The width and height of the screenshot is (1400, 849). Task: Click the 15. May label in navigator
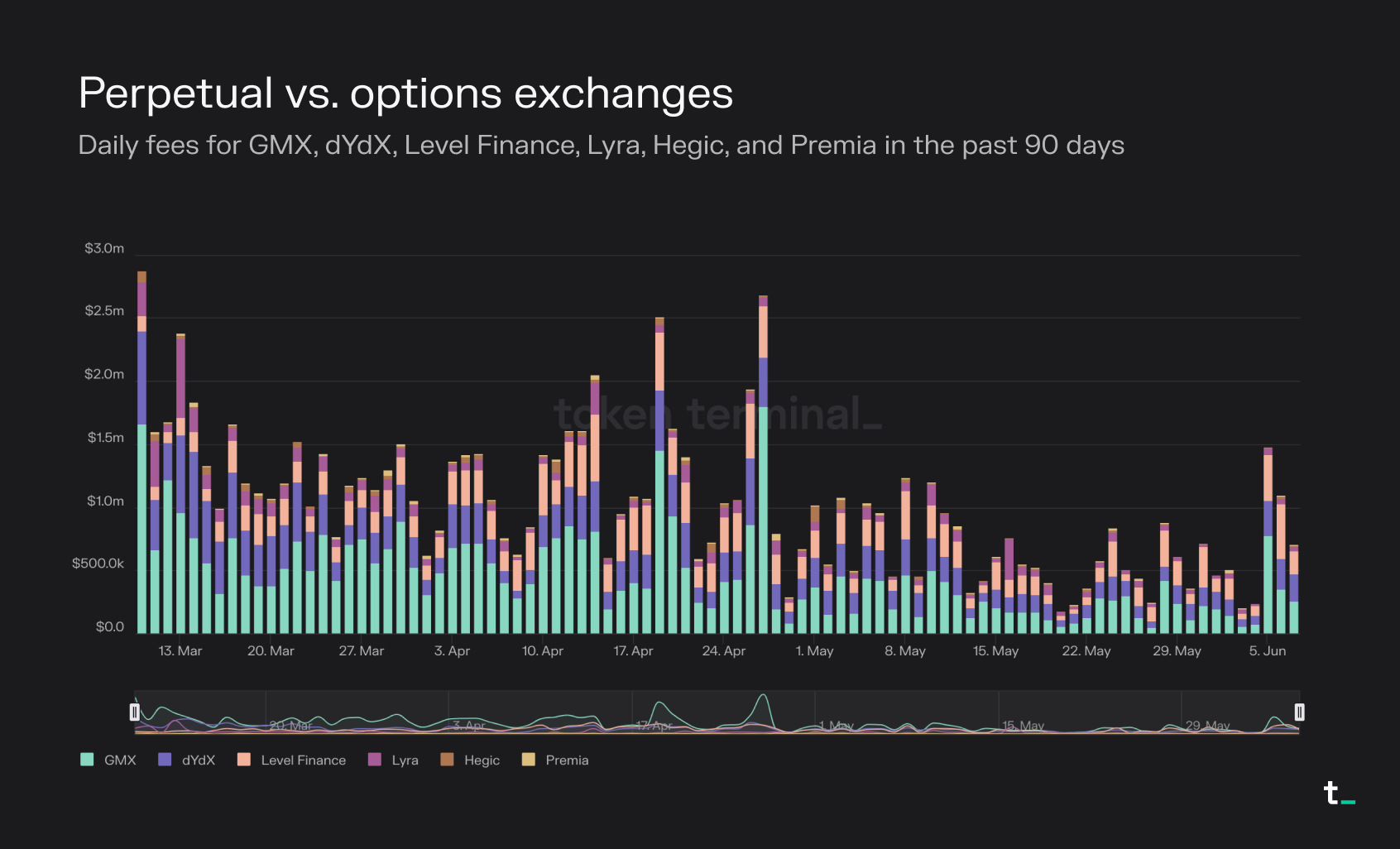[x=1024, y=726]
